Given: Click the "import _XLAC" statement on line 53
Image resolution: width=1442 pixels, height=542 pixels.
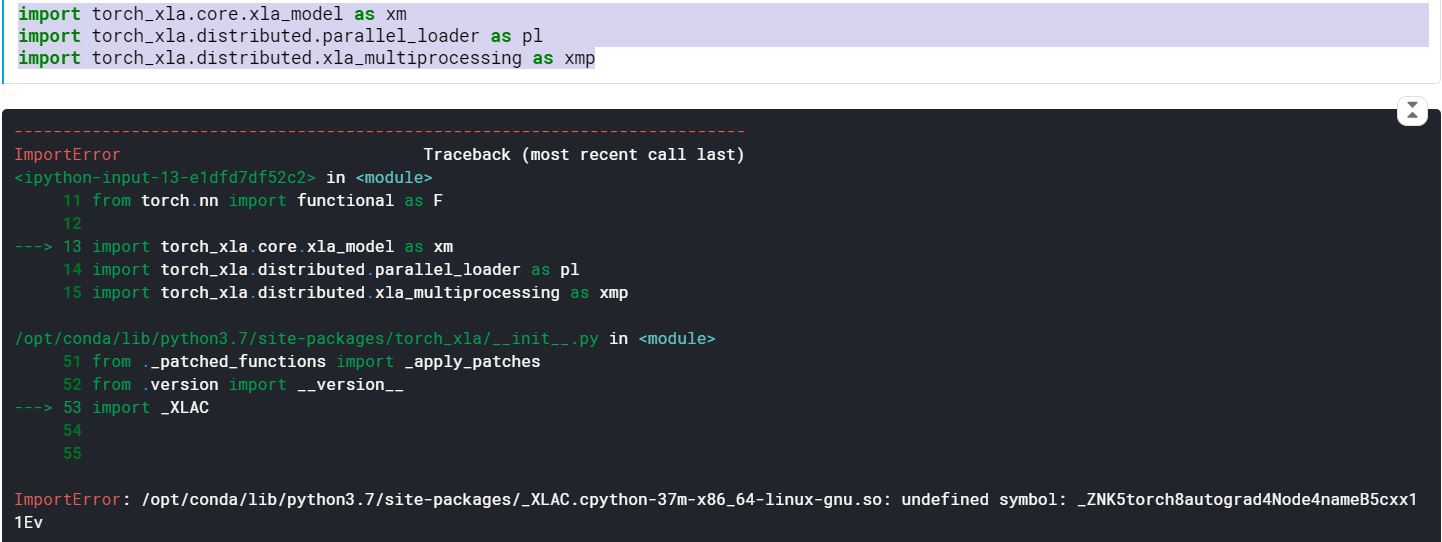Looking at the screenshot, I should point(150,408).
